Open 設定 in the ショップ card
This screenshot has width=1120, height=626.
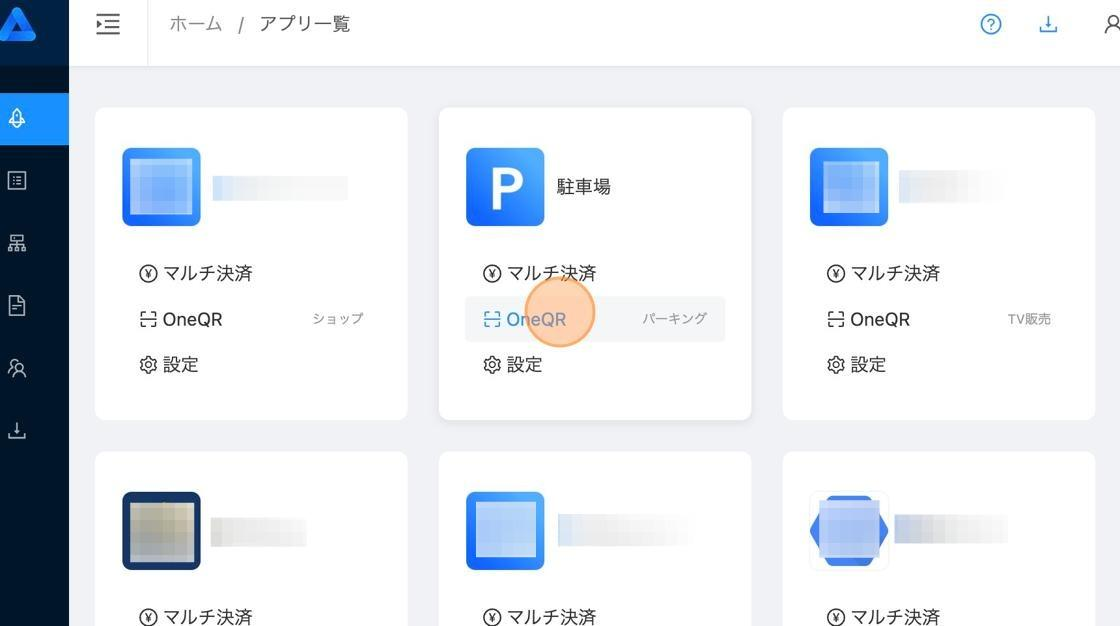coord(169,365)
